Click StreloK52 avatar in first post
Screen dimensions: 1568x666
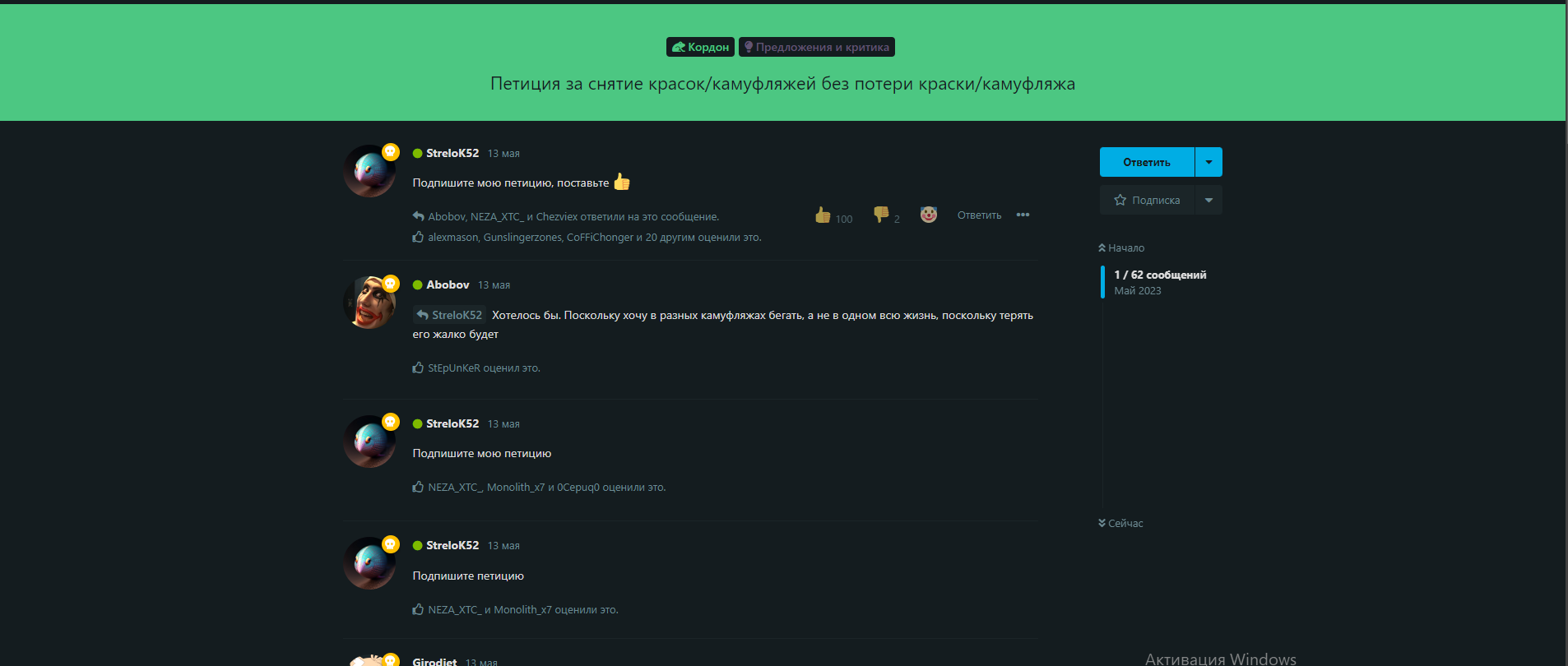pos(369,171)
